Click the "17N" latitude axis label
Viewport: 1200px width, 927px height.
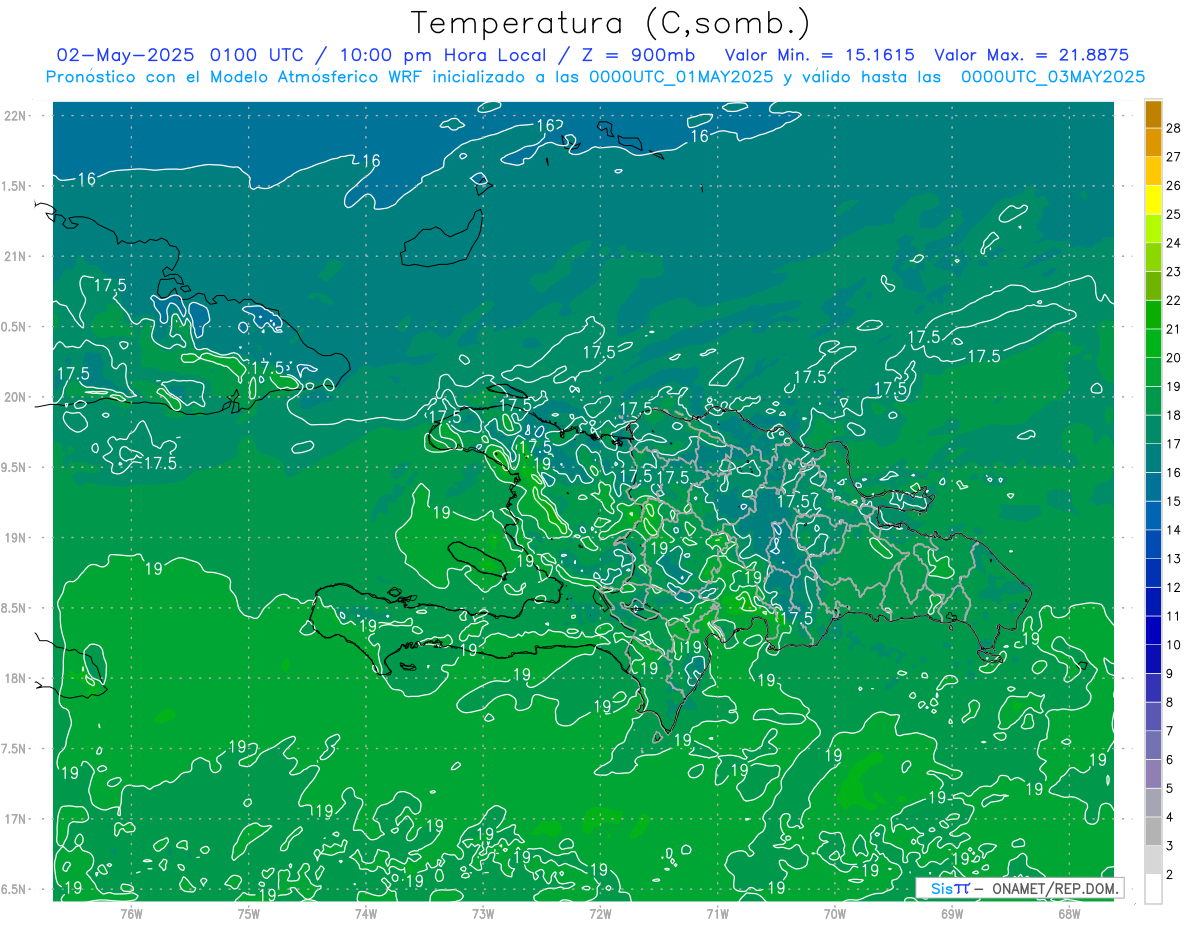pyautogui.click(x=15, y=819)
